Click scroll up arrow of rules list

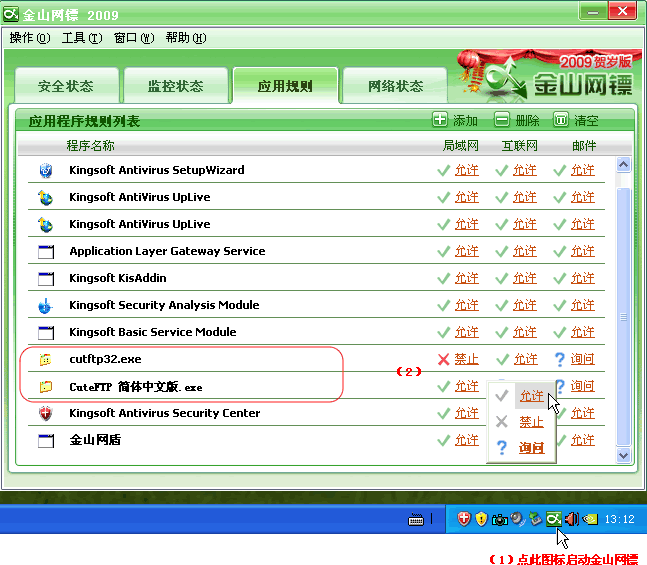tap(623, 165)
